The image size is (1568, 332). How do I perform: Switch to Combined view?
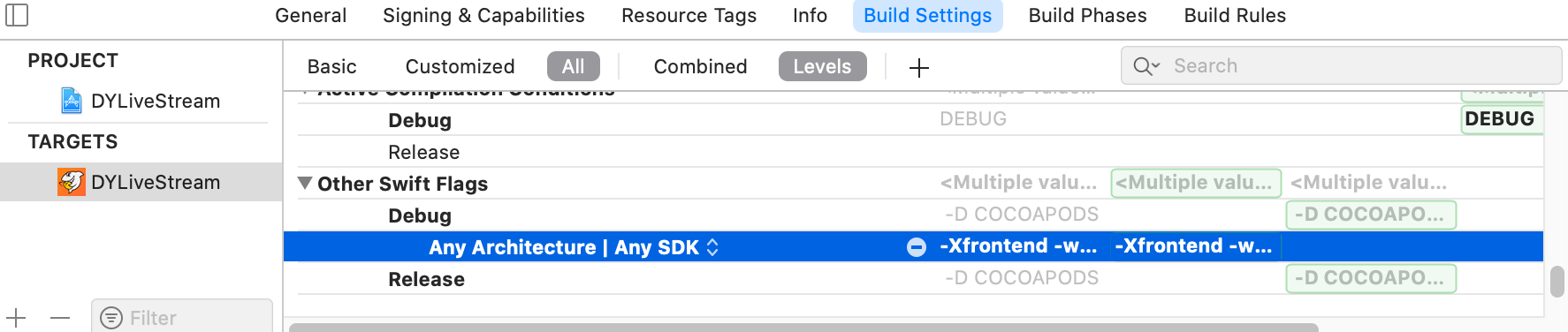point(700,66)
